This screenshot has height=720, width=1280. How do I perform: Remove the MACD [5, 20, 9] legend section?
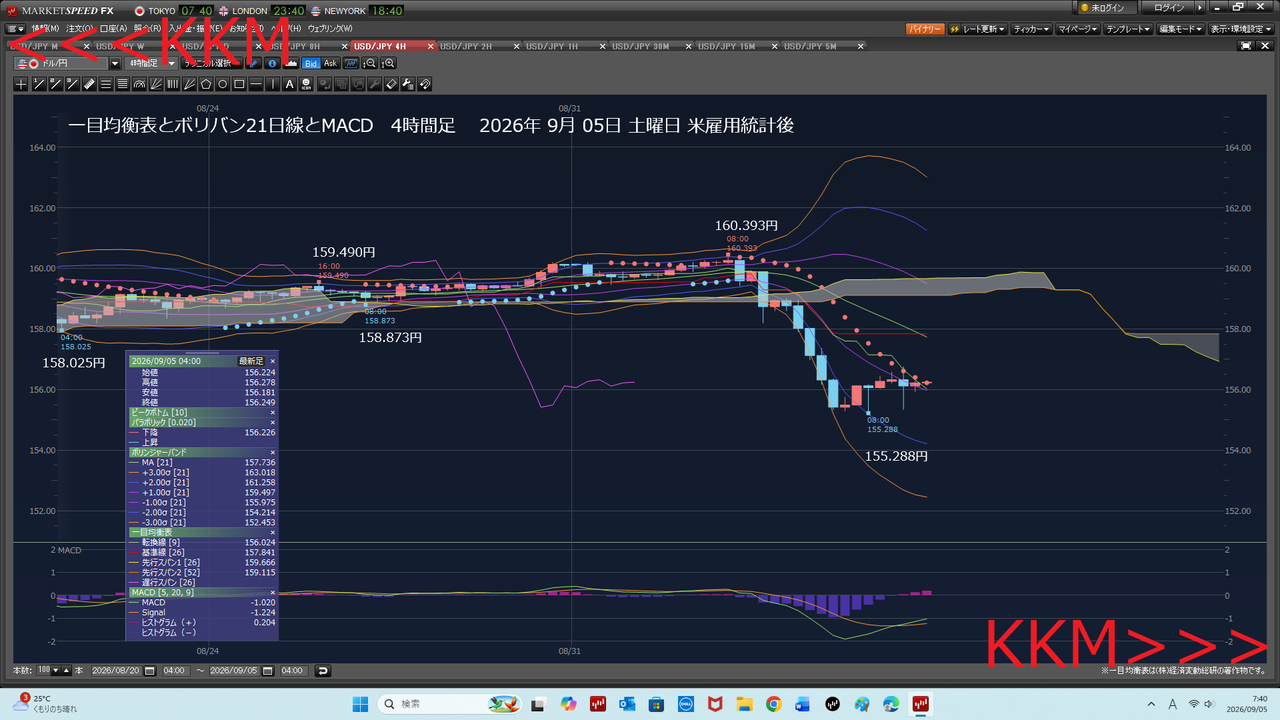[x=272, y=592]
